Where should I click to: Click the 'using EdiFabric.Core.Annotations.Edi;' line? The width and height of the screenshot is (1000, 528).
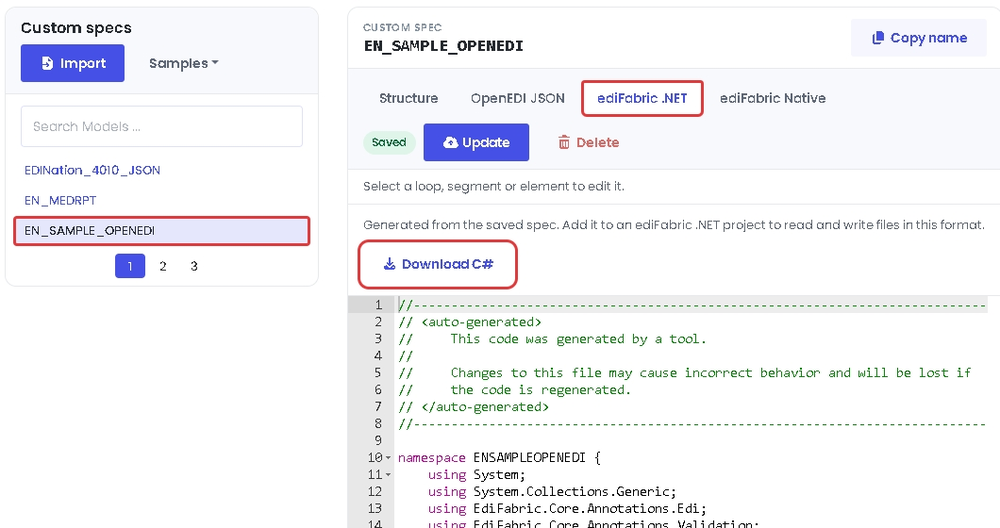(x=567, y=509)
